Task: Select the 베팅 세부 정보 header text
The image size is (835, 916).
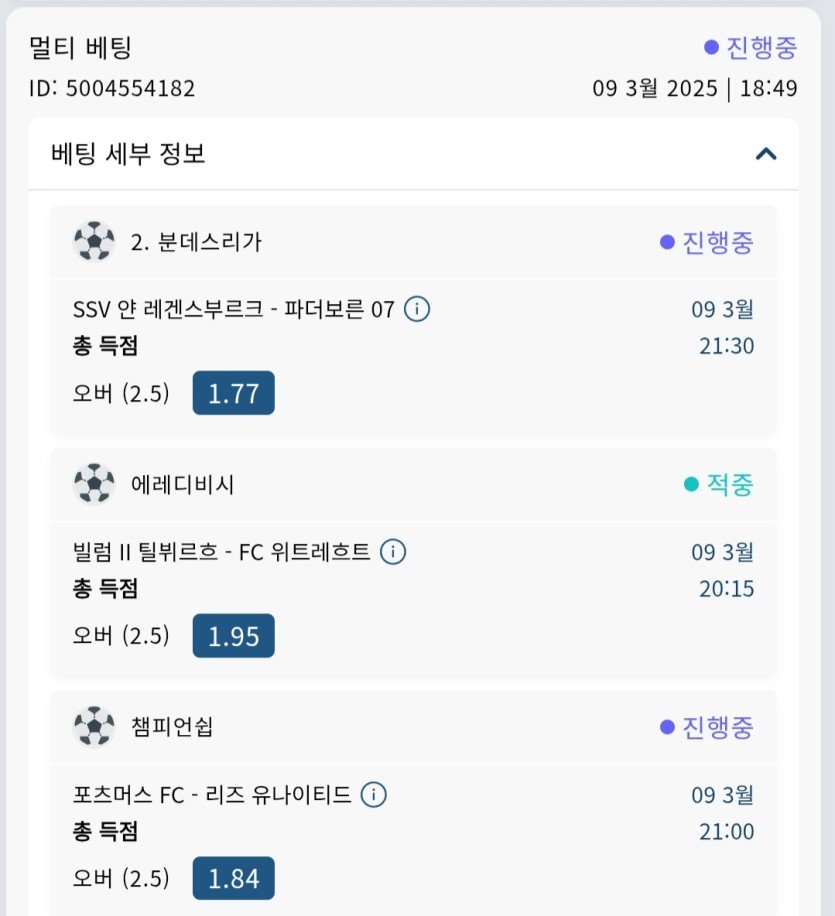Action: pos(128,154)
